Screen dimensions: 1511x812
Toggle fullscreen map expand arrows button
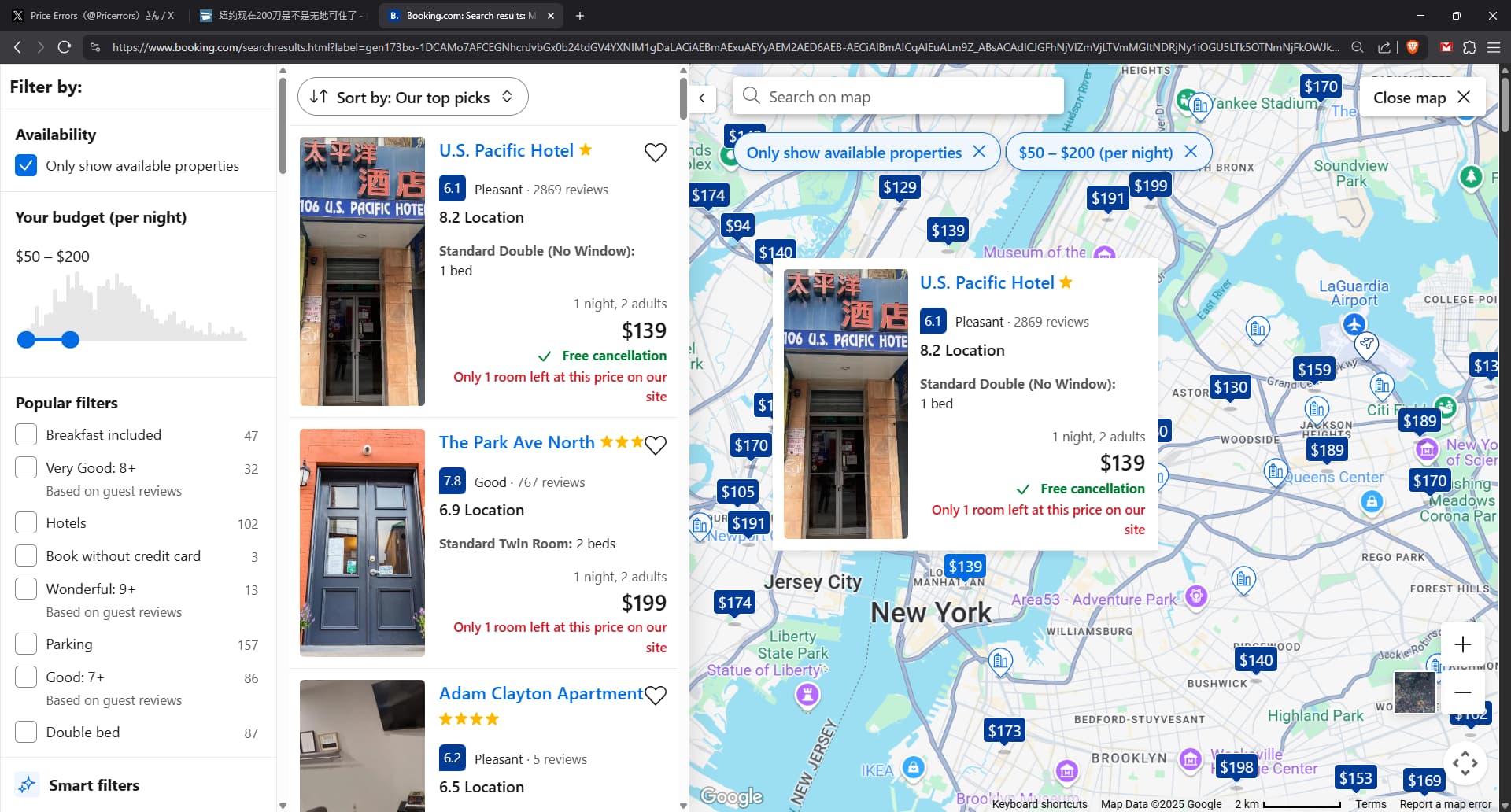(1465, 762)
